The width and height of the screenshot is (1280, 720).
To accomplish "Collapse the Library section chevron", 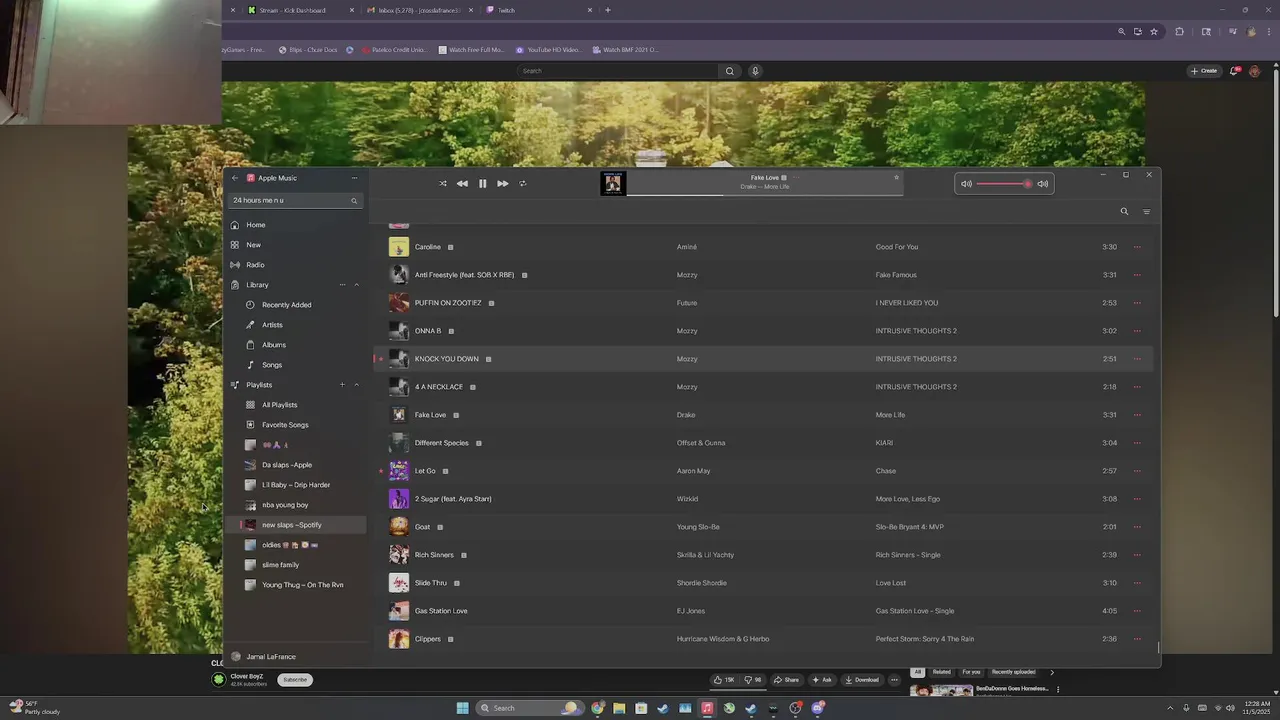I will tap(356, 285).
